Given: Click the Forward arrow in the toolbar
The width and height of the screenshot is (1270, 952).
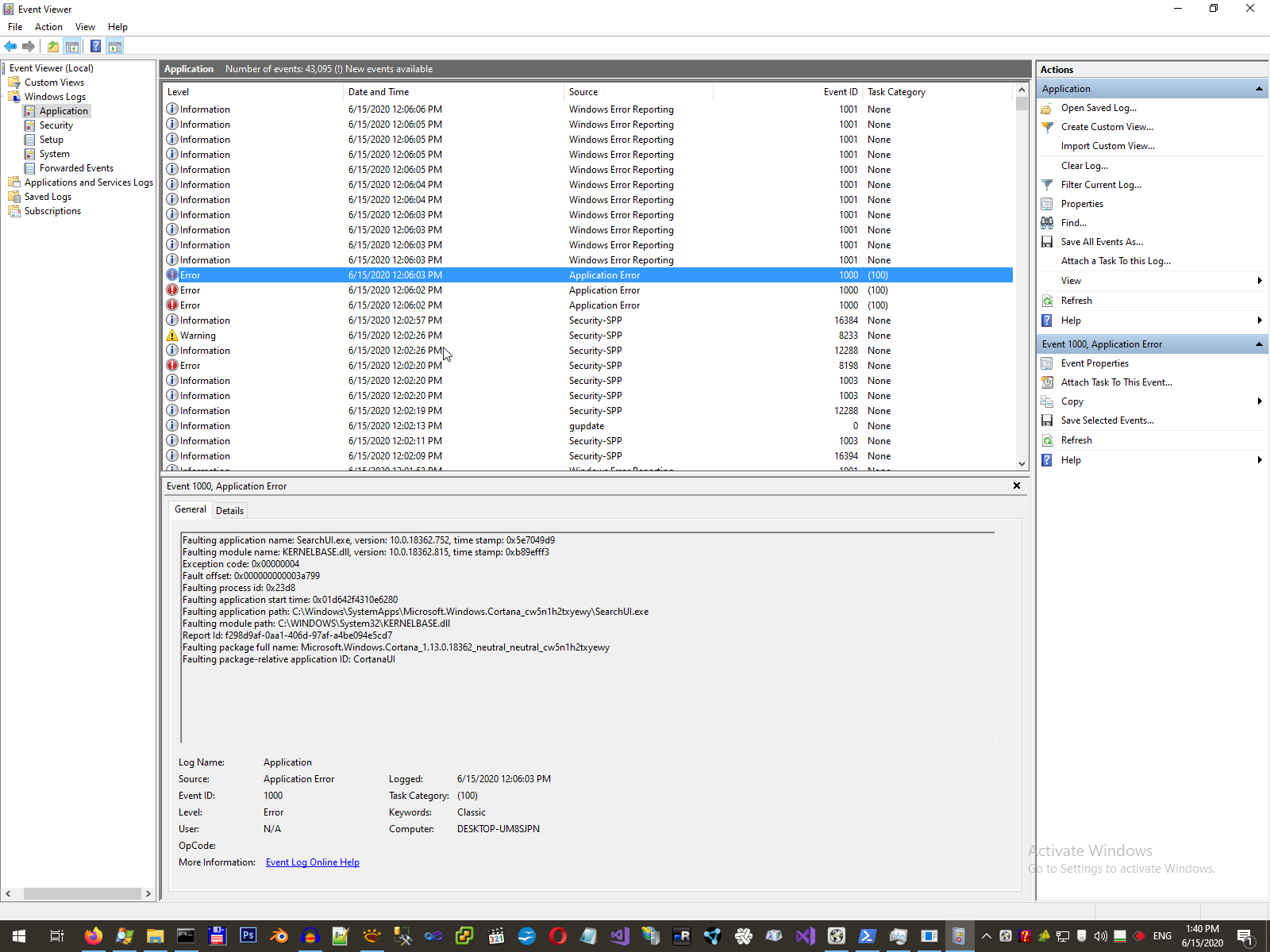Looking at the screenshot, I should 29,46.
